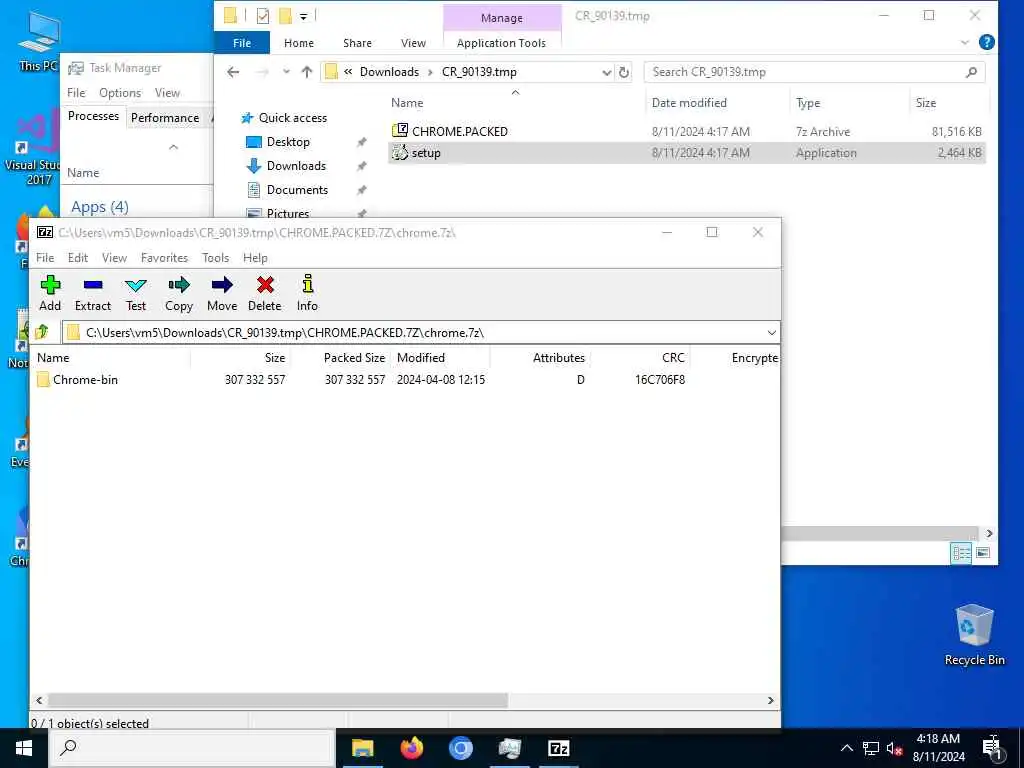The height and width of the screenshot is (768, 1024).
Task: Open 7-Zip Help menu
Action: pyautogui.click(x=255, y=258)
